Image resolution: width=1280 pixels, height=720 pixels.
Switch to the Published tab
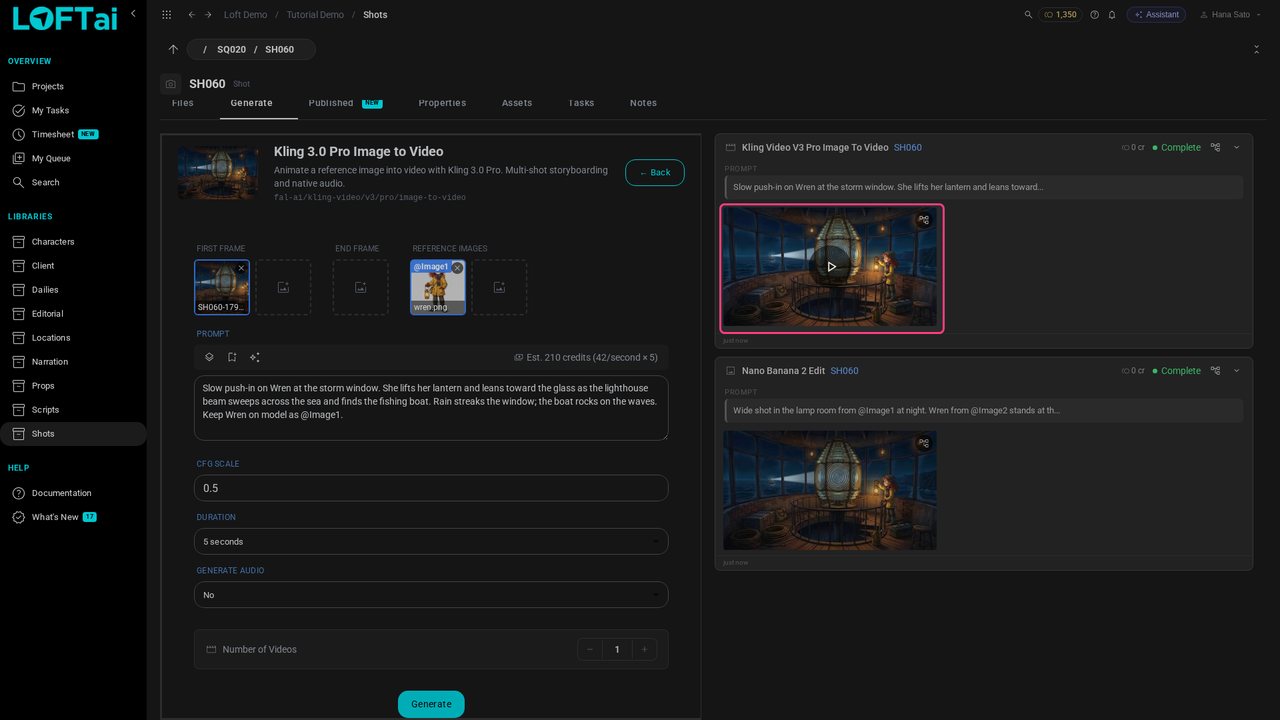point(345,103)
